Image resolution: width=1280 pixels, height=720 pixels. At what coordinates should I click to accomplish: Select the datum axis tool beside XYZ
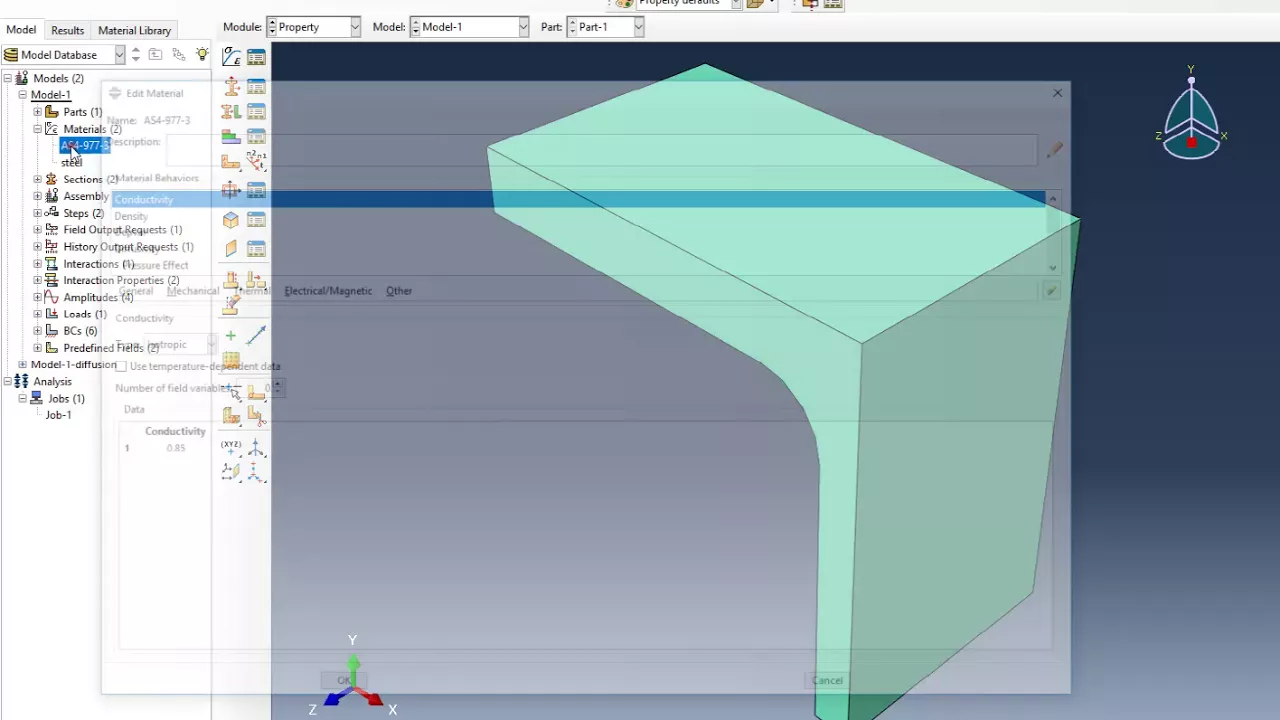pyautogui.click(x=256, y=447)
